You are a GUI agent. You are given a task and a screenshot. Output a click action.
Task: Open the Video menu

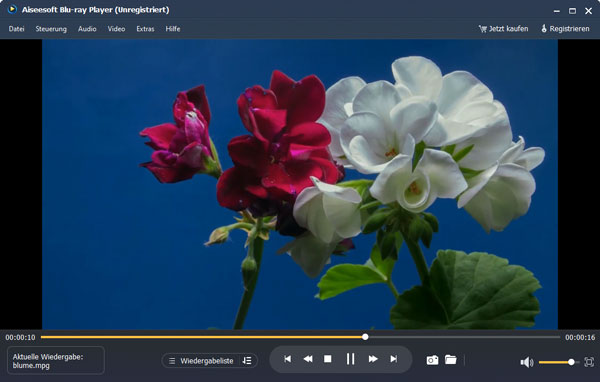[x=116, y=29]
